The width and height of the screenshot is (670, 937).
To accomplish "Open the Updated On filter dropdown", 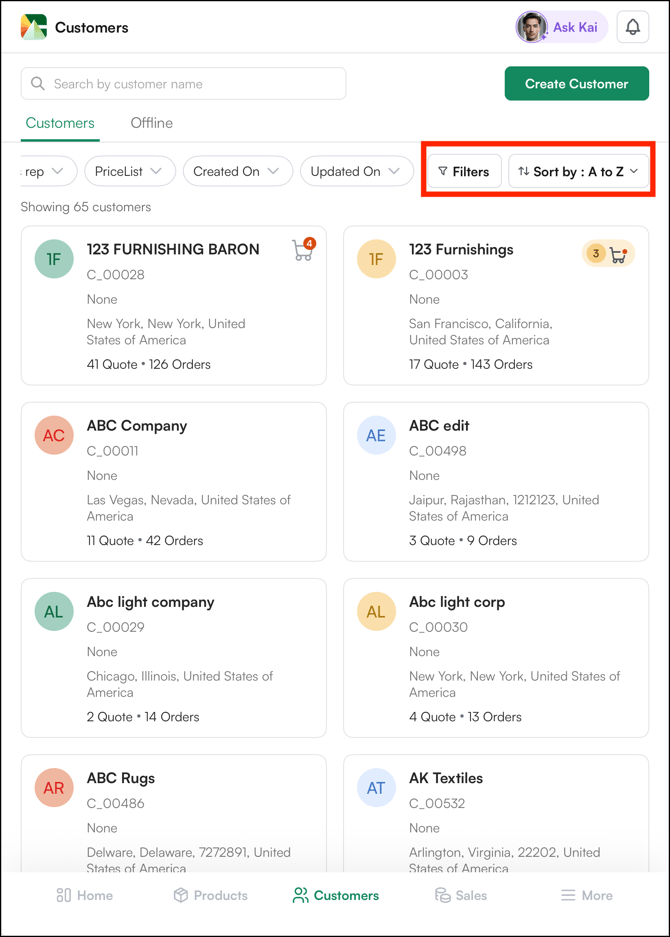I will 356,171.
